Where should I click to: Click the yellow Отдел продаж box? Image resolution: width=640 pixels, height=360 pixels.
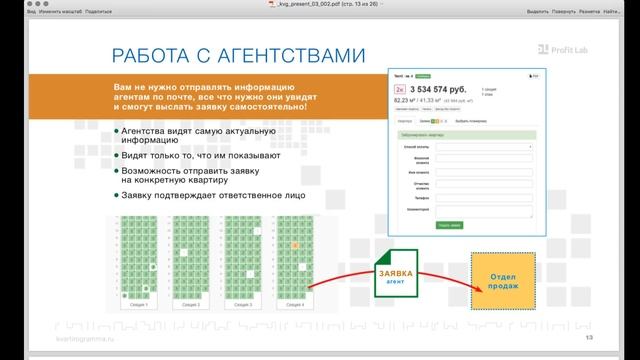(503, 281)
